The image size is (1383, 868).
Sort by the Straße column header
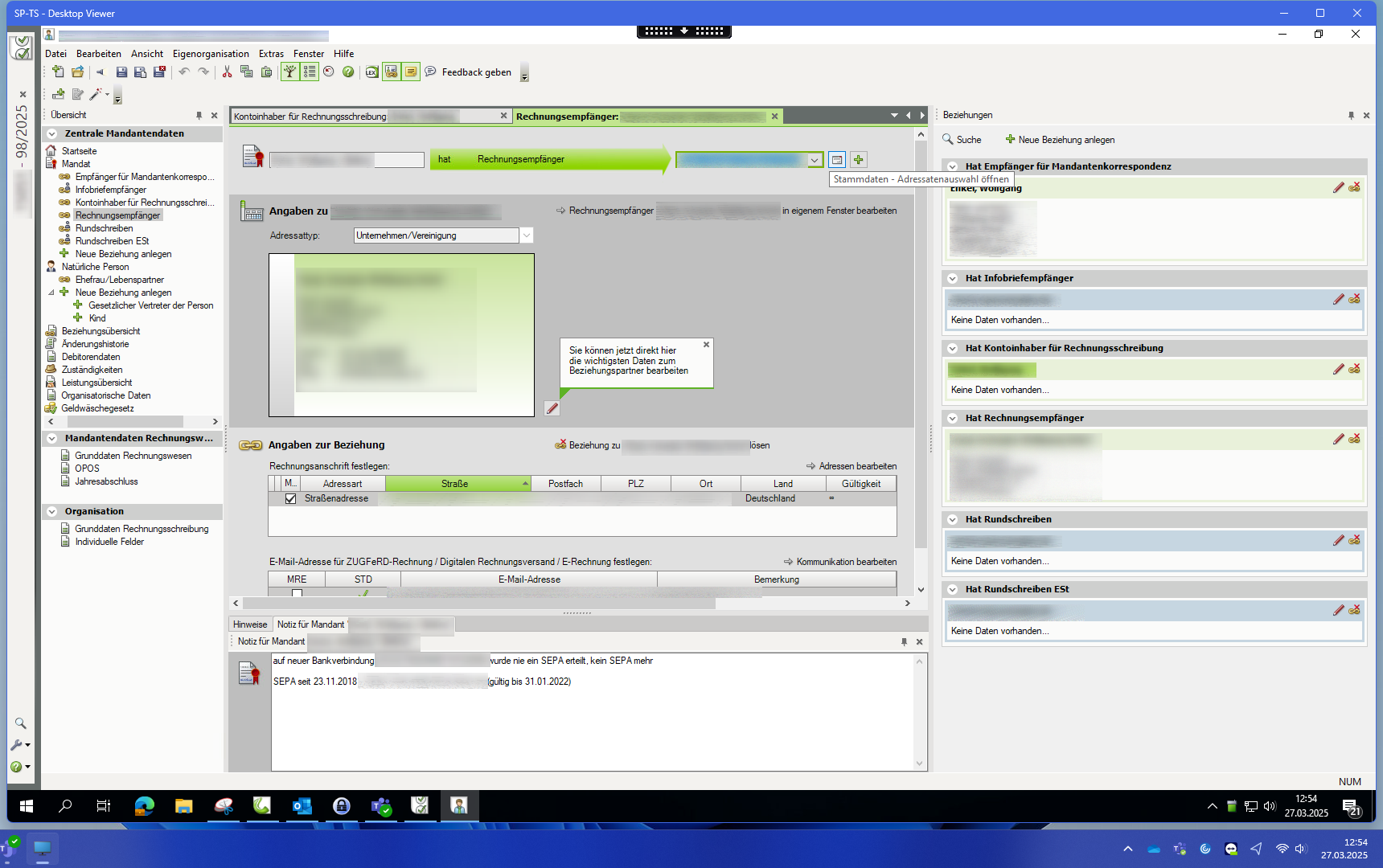pos(454,484)
